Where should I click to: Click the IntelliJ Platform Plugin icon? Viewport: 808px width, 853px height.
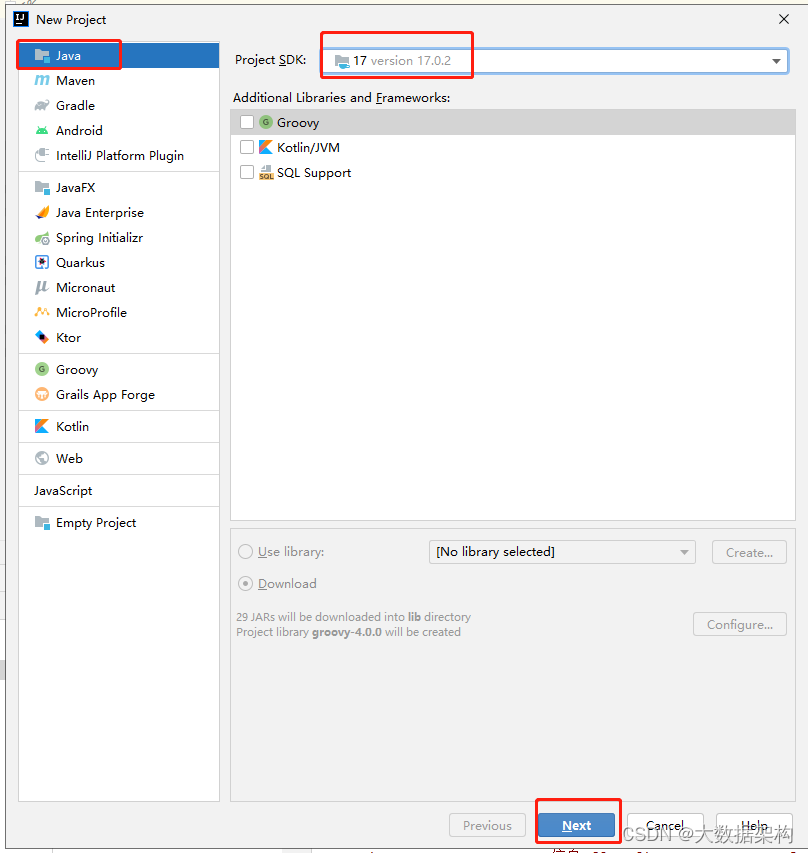[x=42, y=156]
